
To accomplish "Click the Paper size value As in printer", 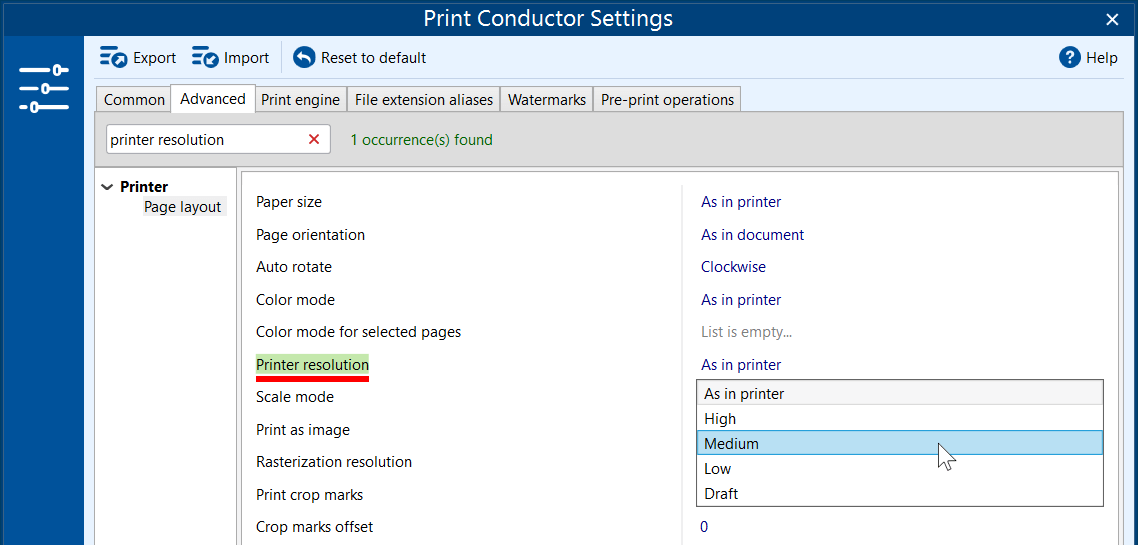I will coord(741,202).
